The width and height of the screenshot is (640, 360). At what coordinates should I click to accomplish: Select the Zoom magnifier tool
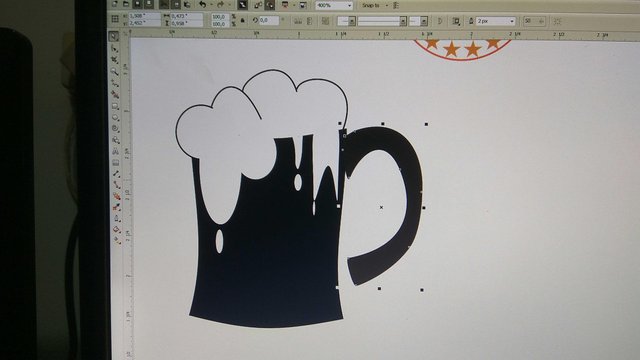115,72
